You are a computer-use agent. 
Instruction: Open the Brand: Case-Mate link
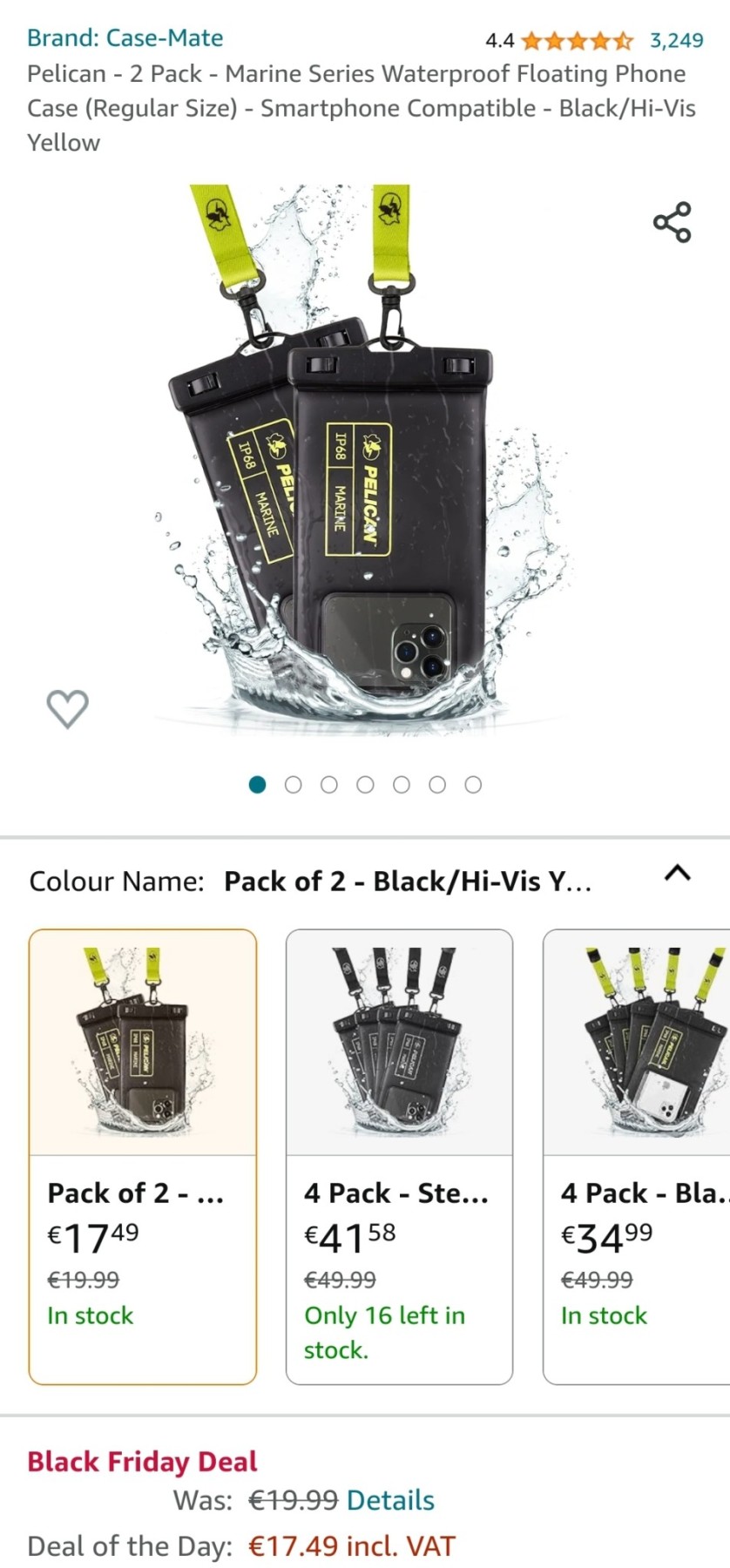click(125, 38)
